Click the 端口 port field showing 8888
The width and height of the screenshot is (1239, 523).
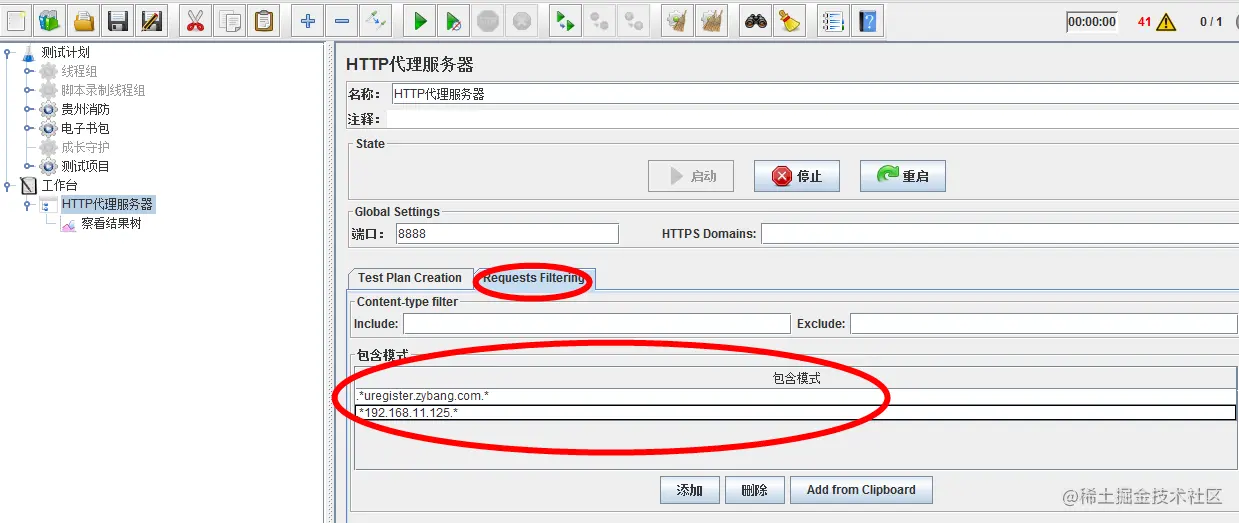(x=507, y=234)
